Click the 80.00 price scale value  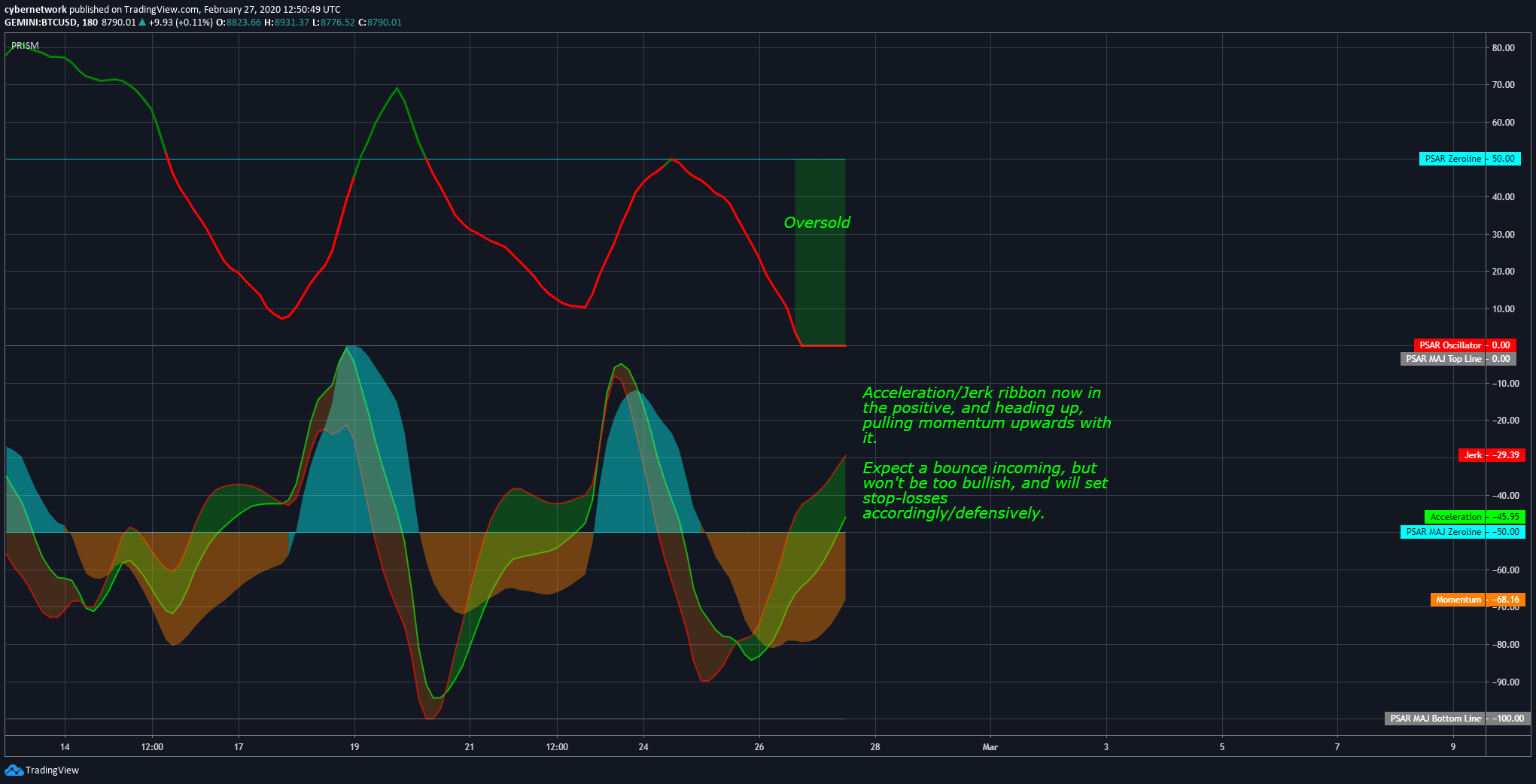click(1503, 47)
